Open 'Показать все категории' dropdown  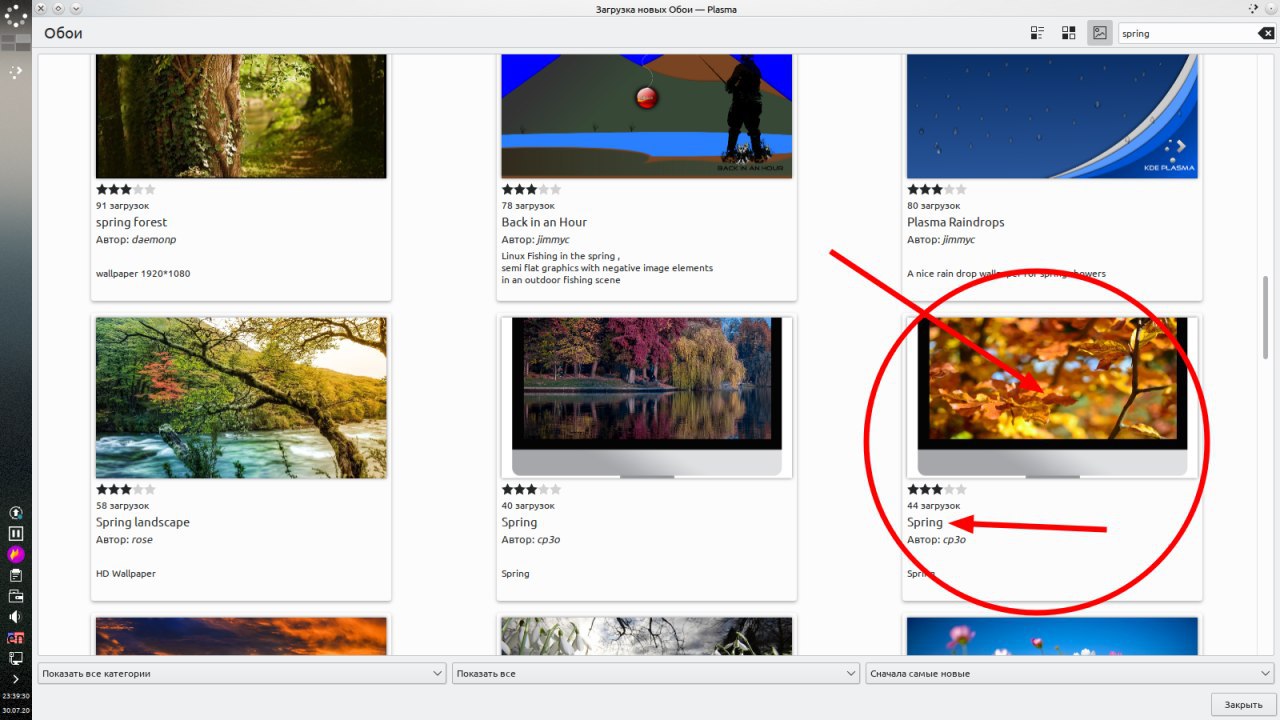pos(242,673)
